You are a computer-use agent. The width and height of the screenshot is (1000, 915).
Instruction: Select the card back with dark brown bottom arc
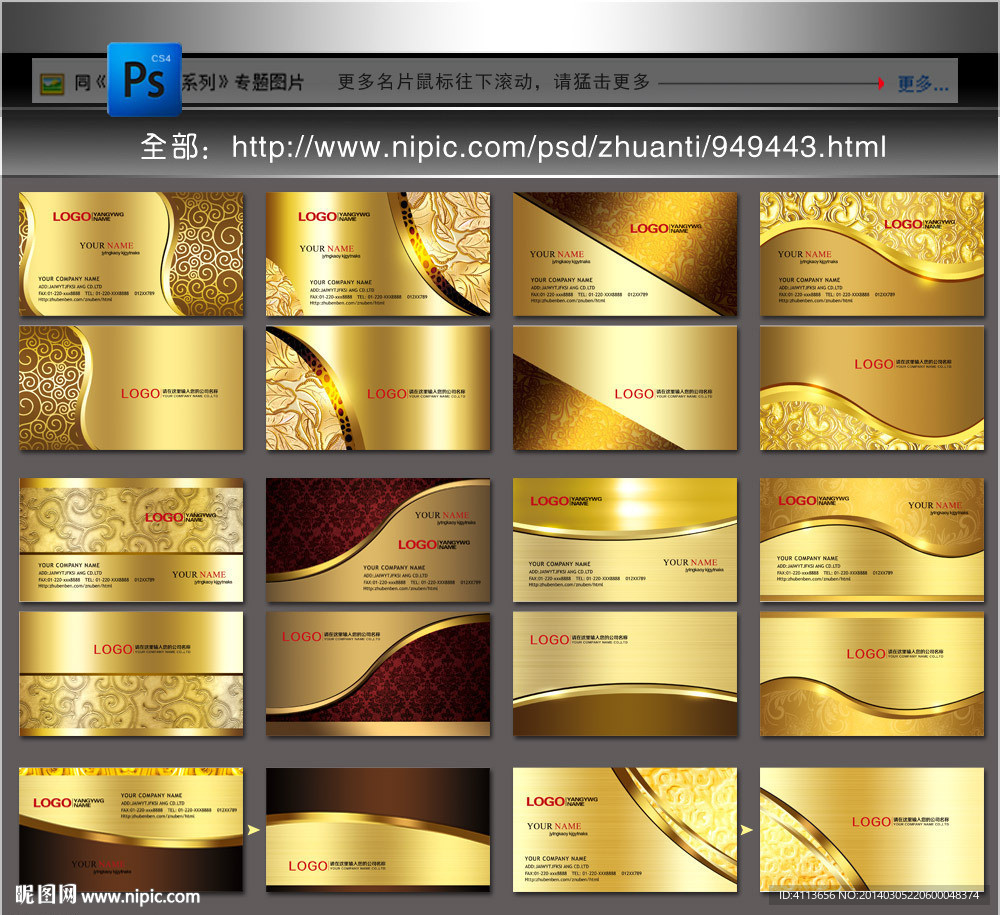625,674
